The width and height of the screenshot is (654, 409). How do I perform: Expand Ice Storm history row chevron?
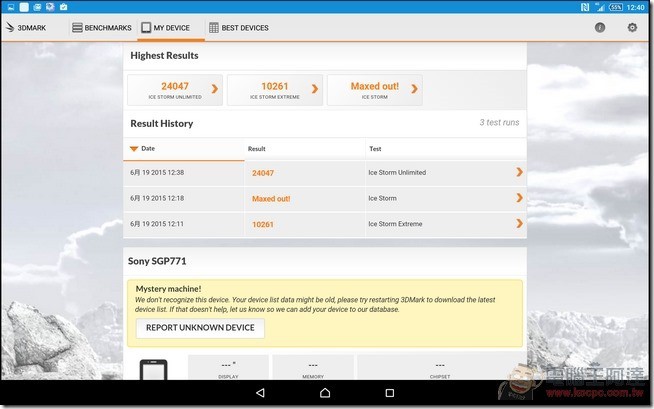coord(518,198)
